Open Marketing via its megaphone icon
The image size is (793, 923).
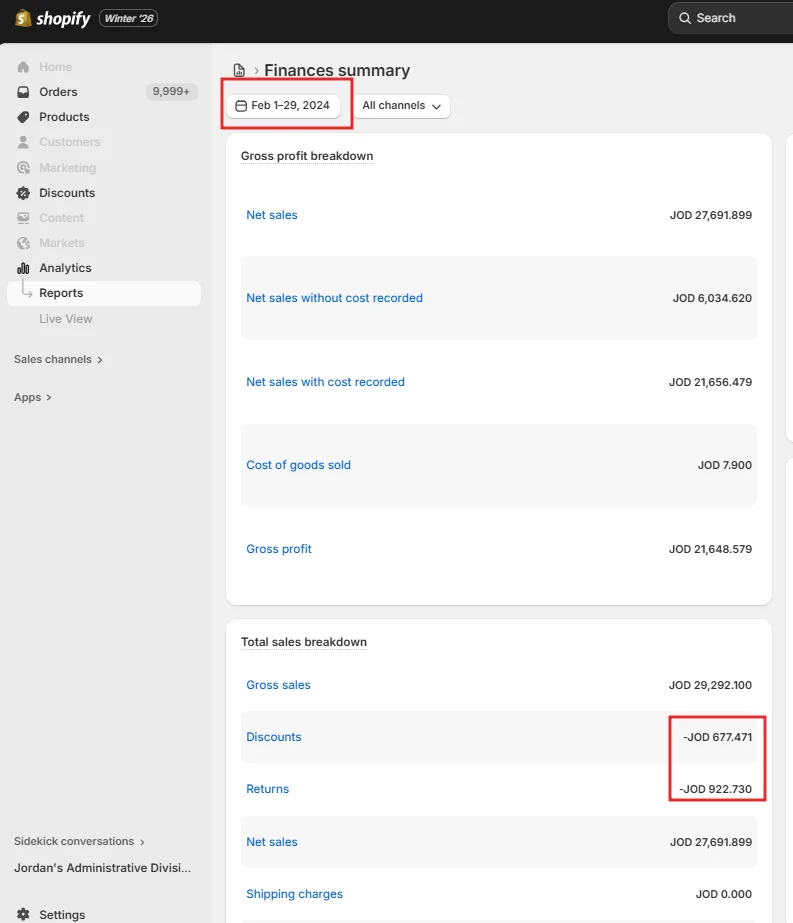pyautogui.click(x=22, y=167)
